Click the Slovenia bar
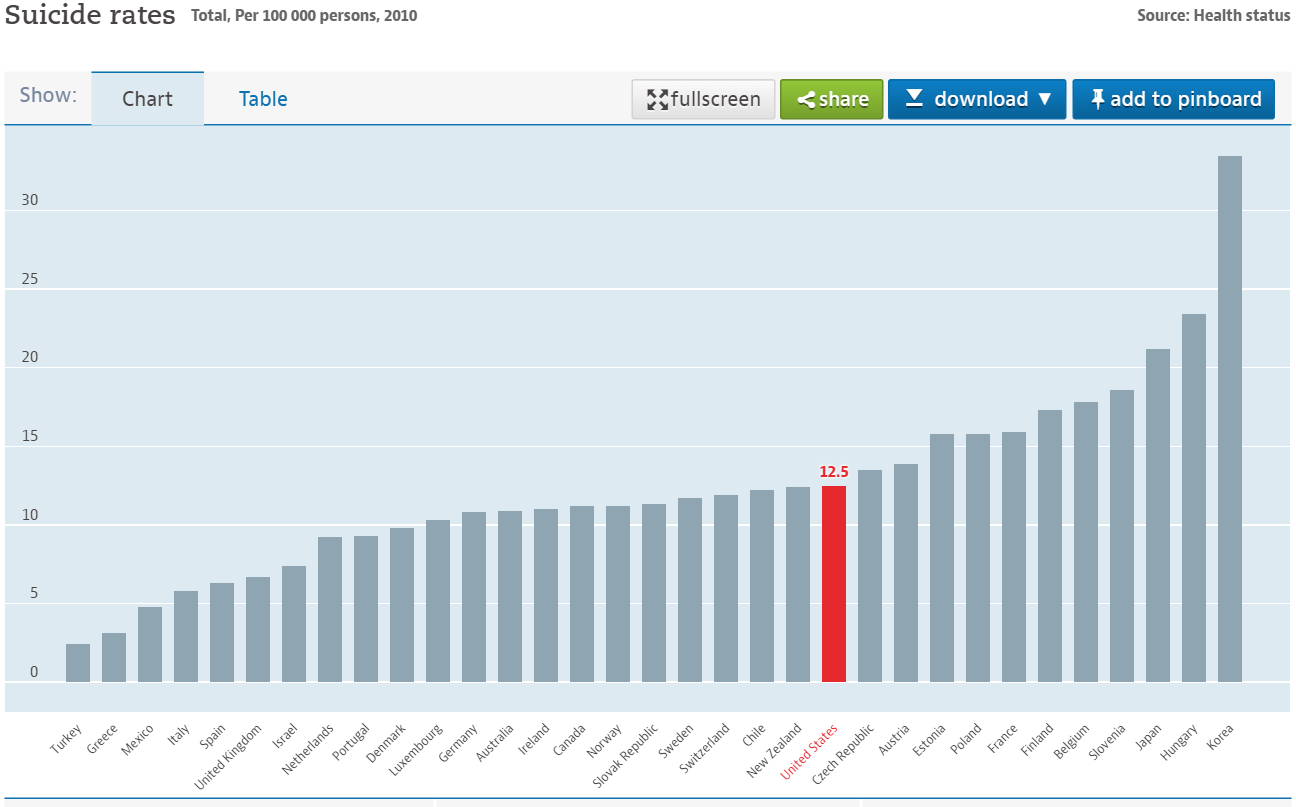This screenshot has width=1296, height=807. (1122, 536)
